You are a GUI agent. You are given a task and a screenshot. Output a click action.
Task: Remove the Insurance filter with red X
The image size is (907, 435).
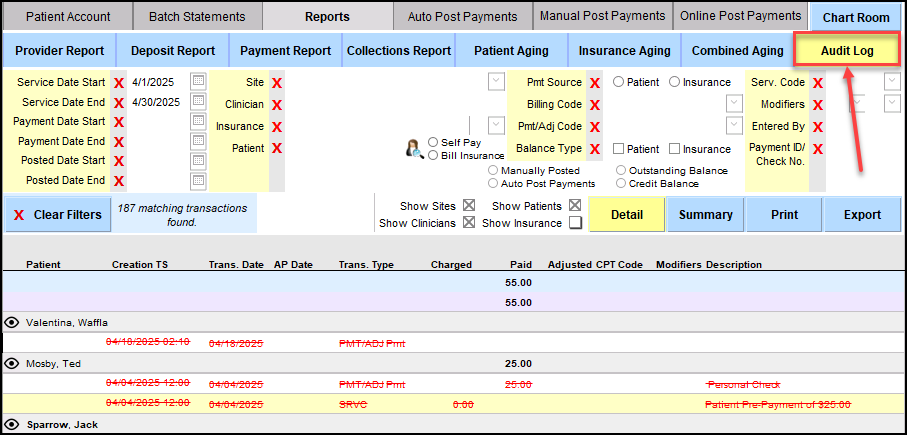click(x=277, y=127)
